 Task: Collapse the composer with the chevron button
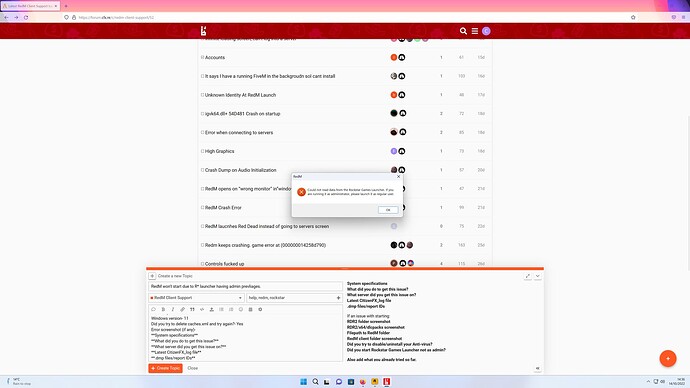click(537, 276)
